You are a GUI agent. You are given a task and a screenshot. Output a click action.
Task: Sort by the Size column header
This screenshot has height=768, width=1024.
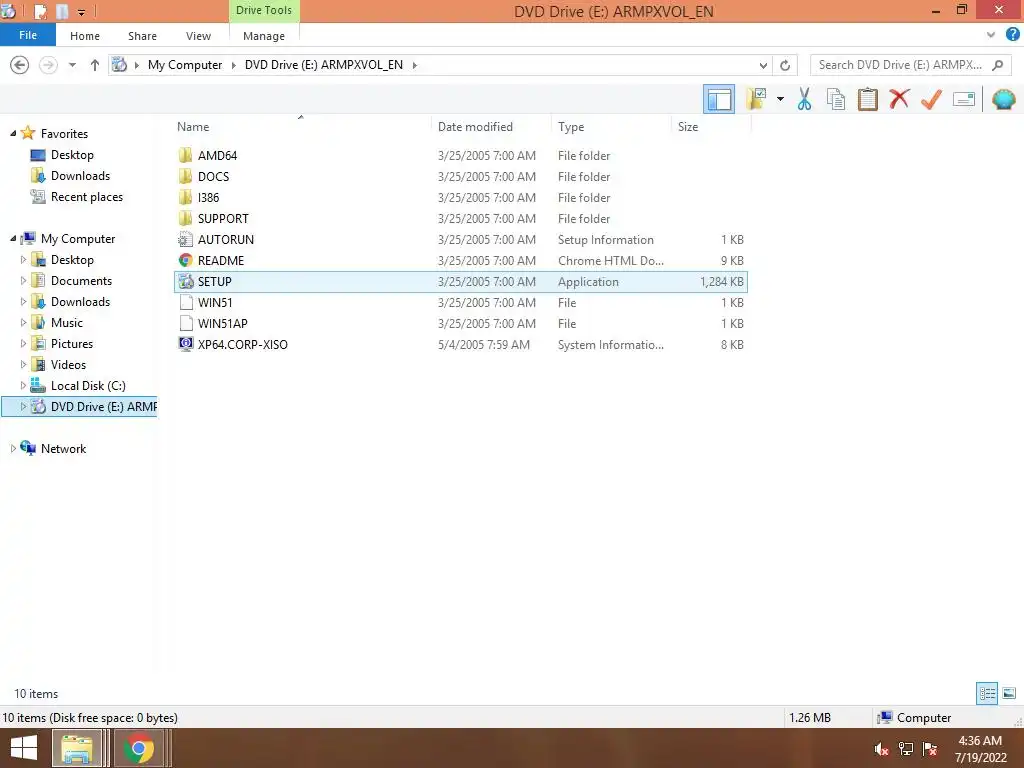coord(688,127)
